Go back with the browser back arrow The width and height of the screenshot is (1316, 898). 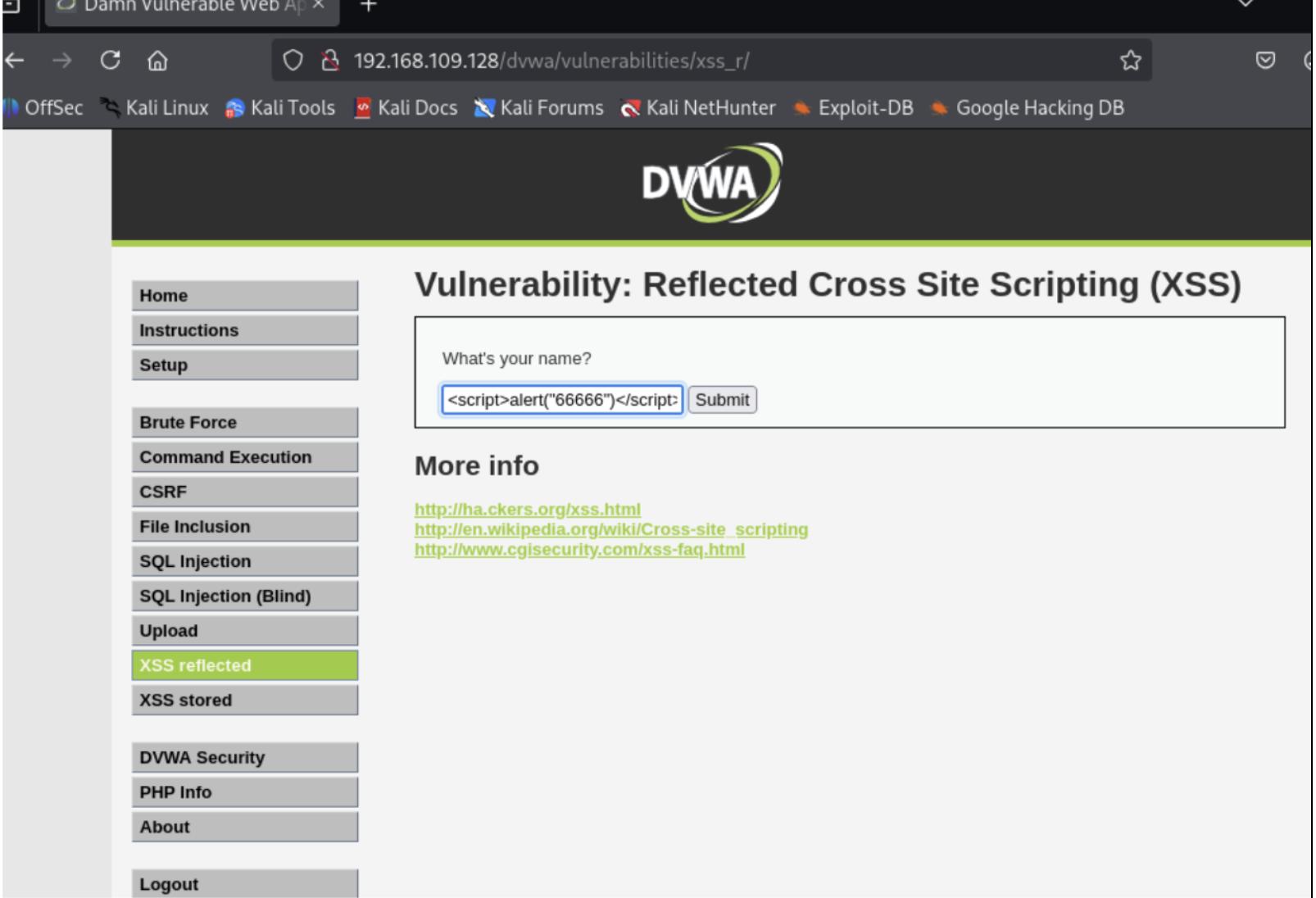coord(14,60)
